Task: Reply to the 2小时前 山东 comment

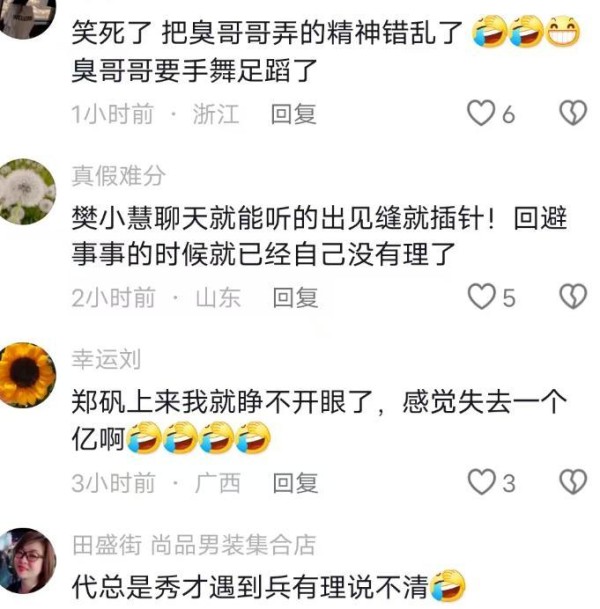Action: click(x=295, y=298)
